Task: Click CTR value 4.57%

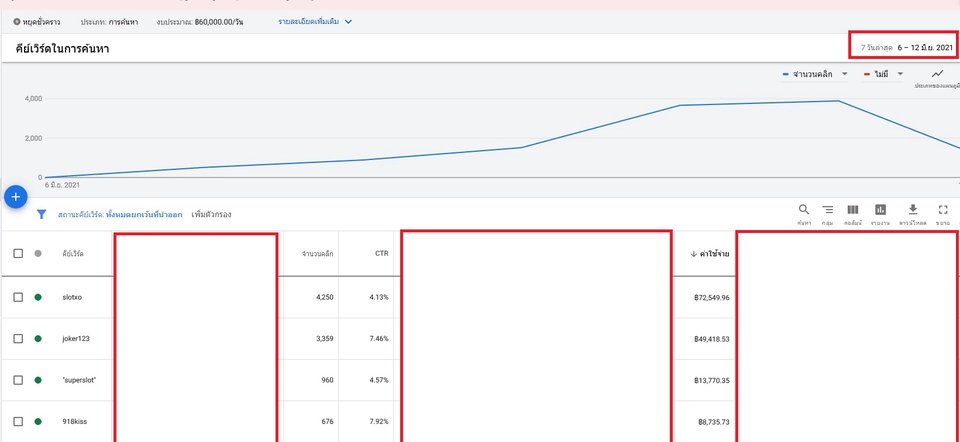Action: (x=378, y=380)
